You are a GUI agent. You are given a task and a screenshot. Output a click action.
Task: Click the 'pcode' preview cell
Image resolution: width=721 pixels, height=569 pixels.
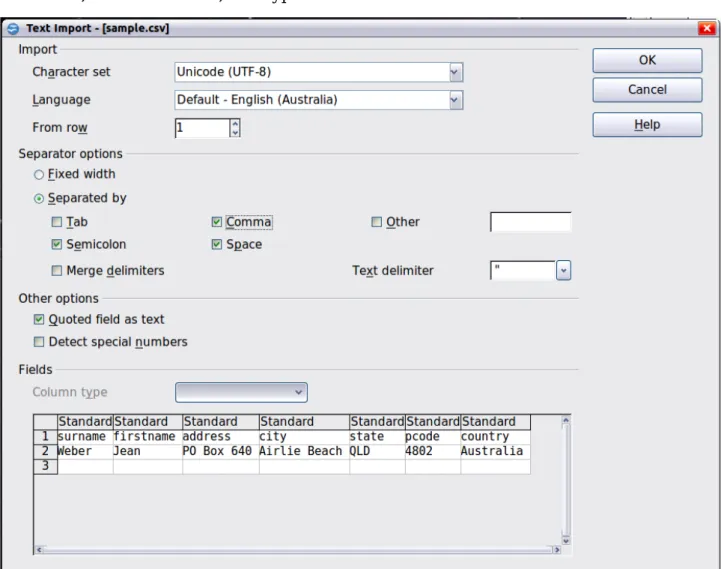pos(433,437)
